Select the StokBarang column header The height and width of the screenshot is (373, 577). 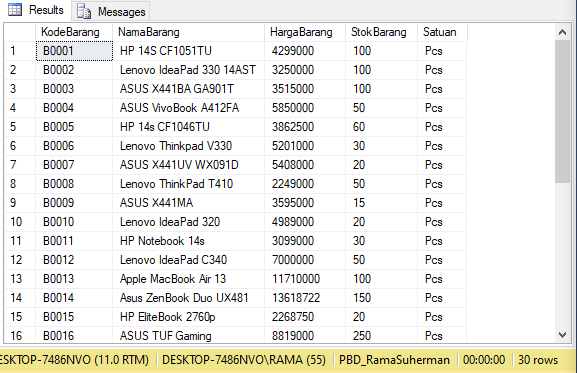coord(382,32)
